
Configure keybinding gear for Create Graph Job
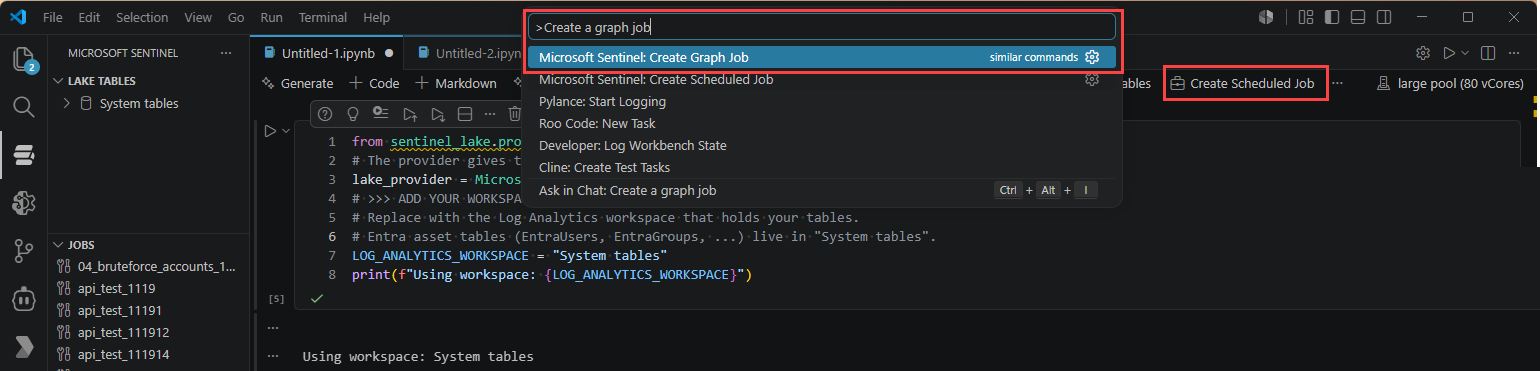click(x=1092, y=57)
